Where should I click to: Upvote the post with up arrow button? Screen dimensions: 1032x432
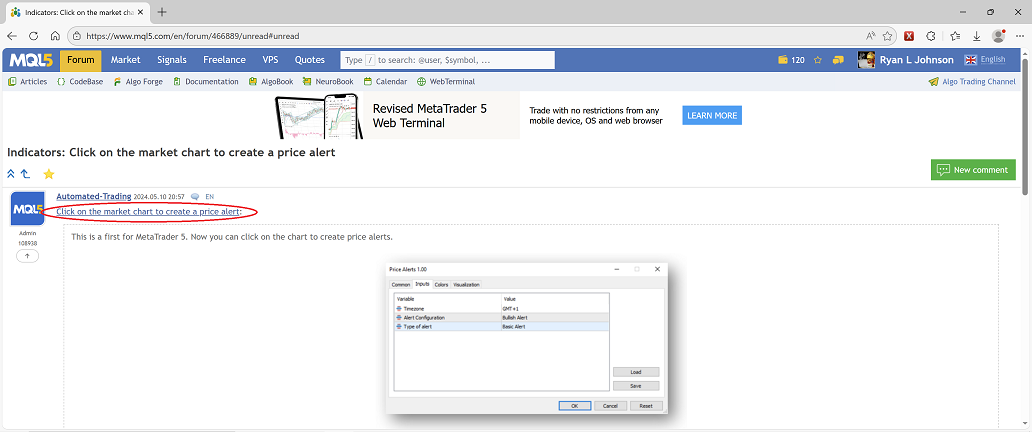(x=28, y=256)
